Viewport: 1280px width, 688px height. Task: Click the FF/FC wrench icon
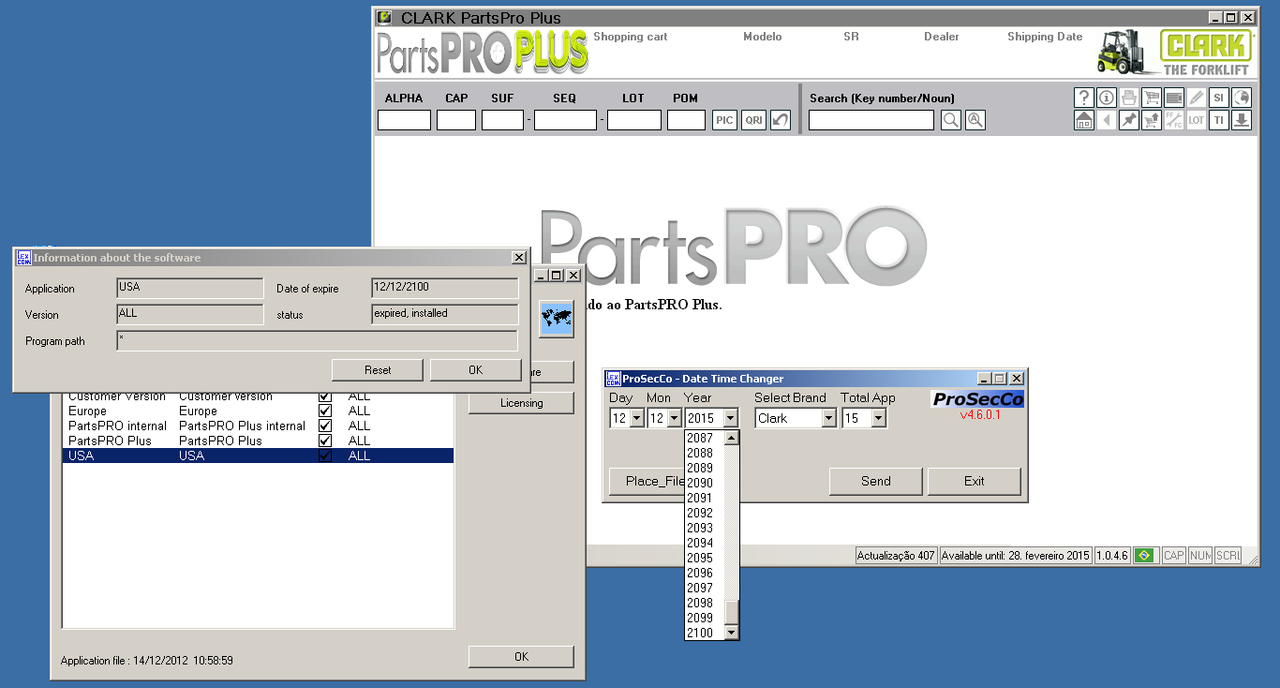click(x=1174, y=121)
